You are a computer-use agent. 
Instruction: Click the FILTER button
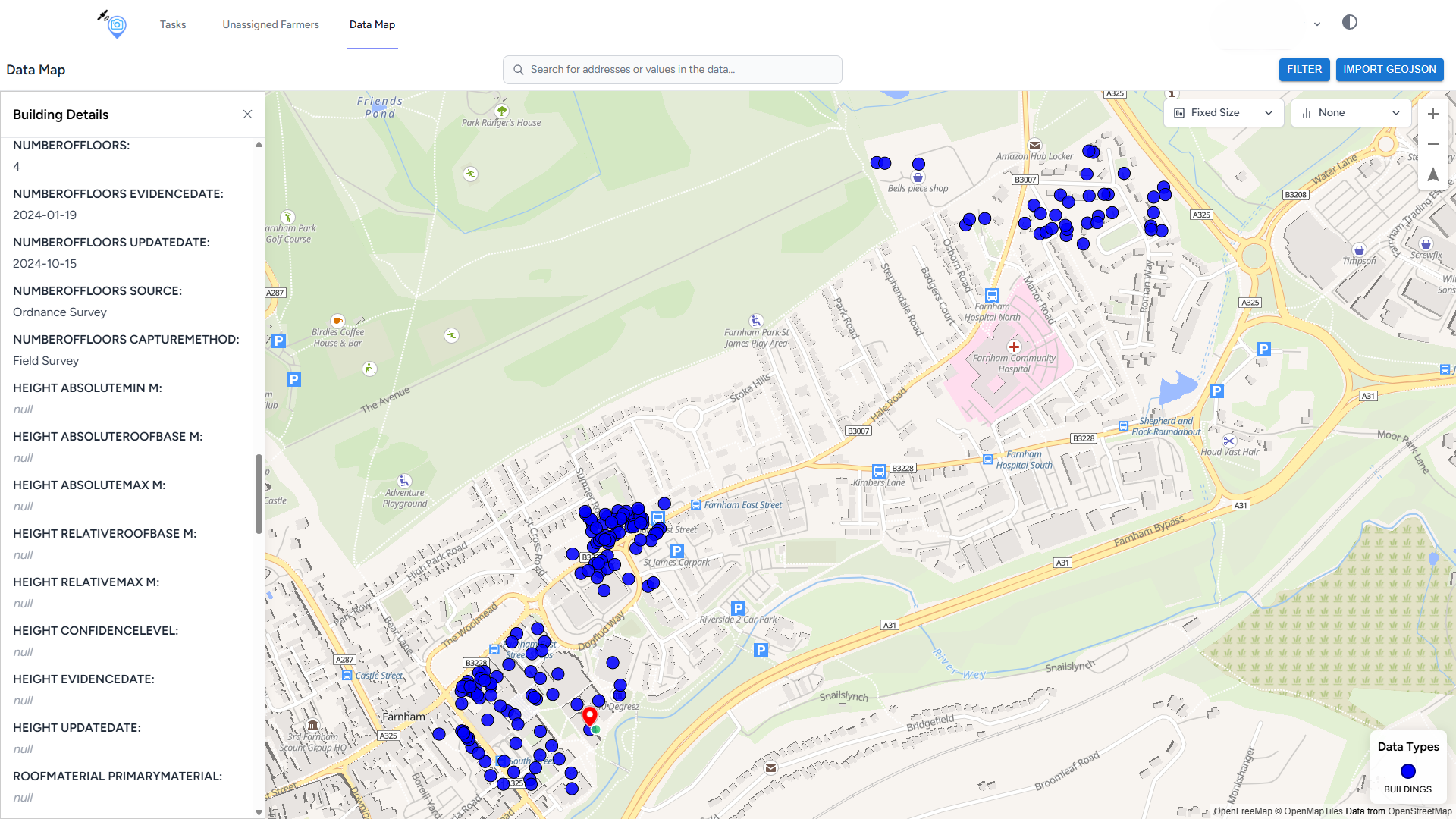[1304, 69]
